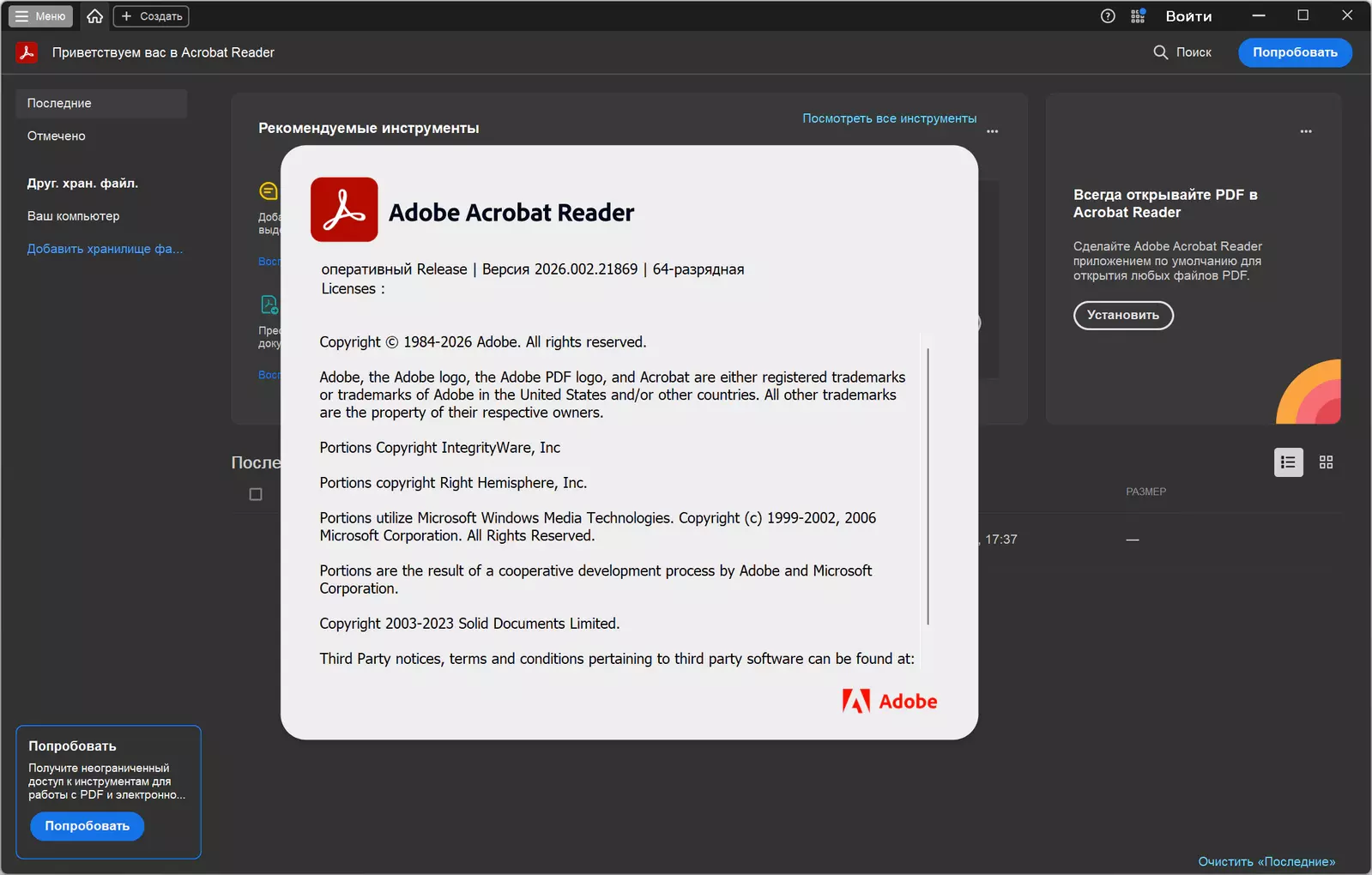Click Войти to sign in
The height and width of the screenshot is (875, 1372).
[x=1188, y=16]
